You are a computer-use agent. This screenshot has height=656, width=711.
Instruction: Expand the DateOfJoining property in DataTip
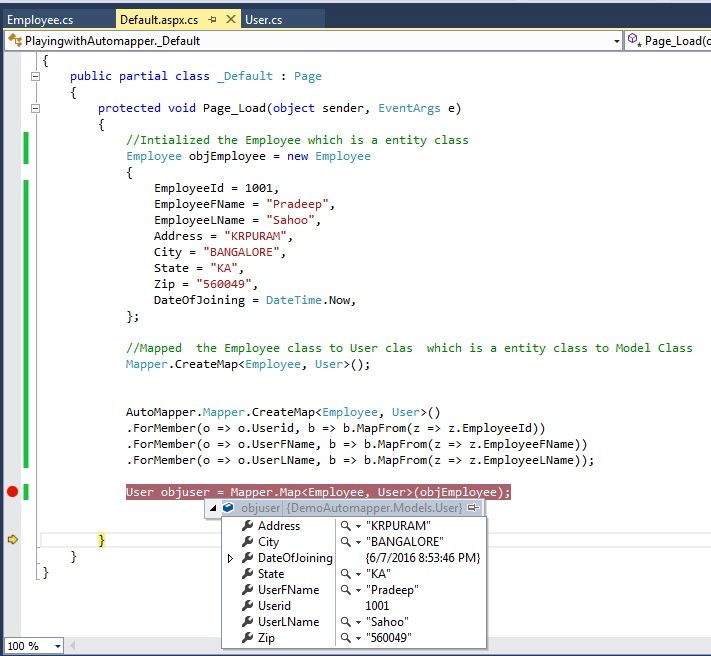(231, 558)
